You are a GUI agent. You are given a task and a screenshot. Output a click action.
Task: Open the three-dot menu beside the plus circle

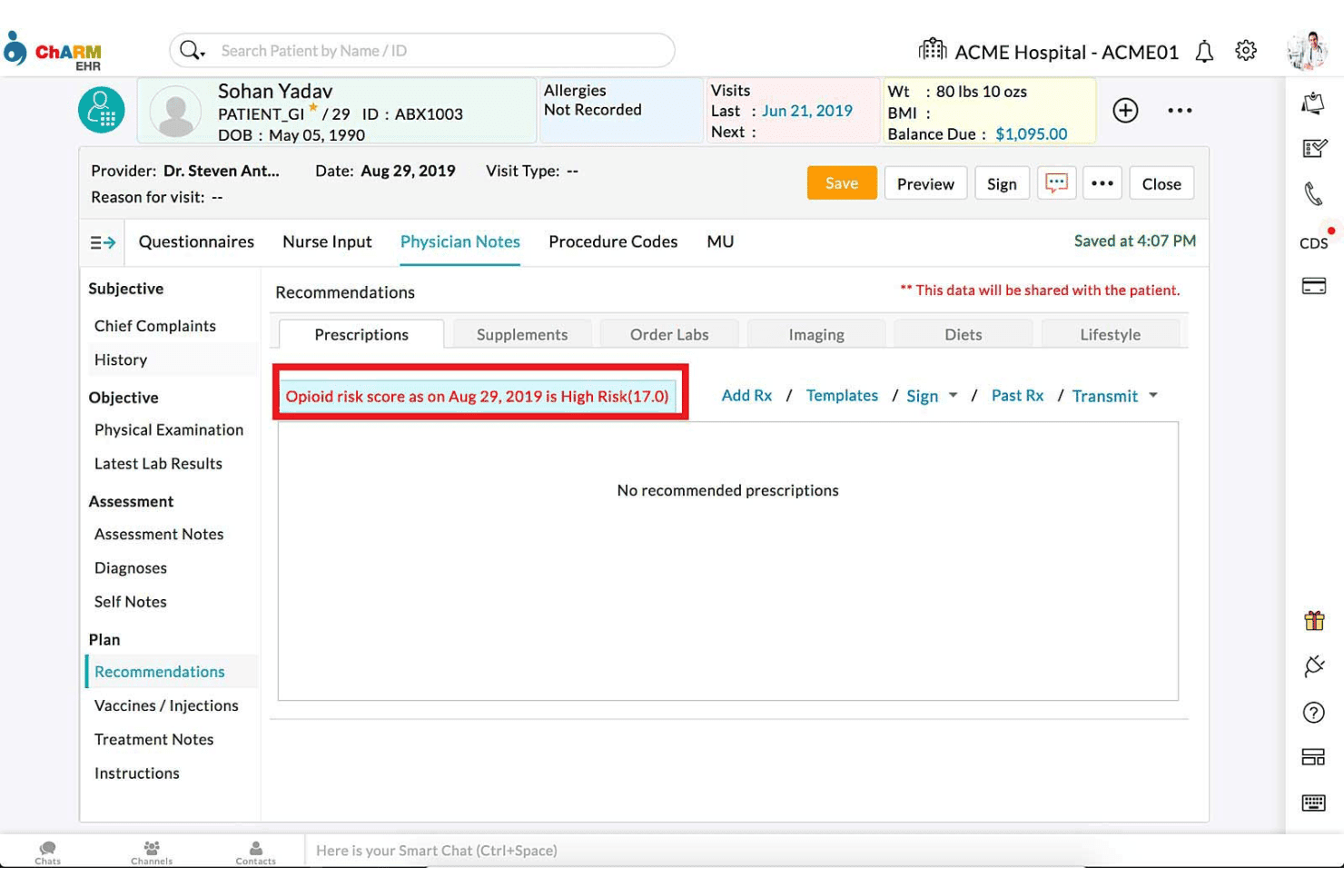tap(1180, 111)
